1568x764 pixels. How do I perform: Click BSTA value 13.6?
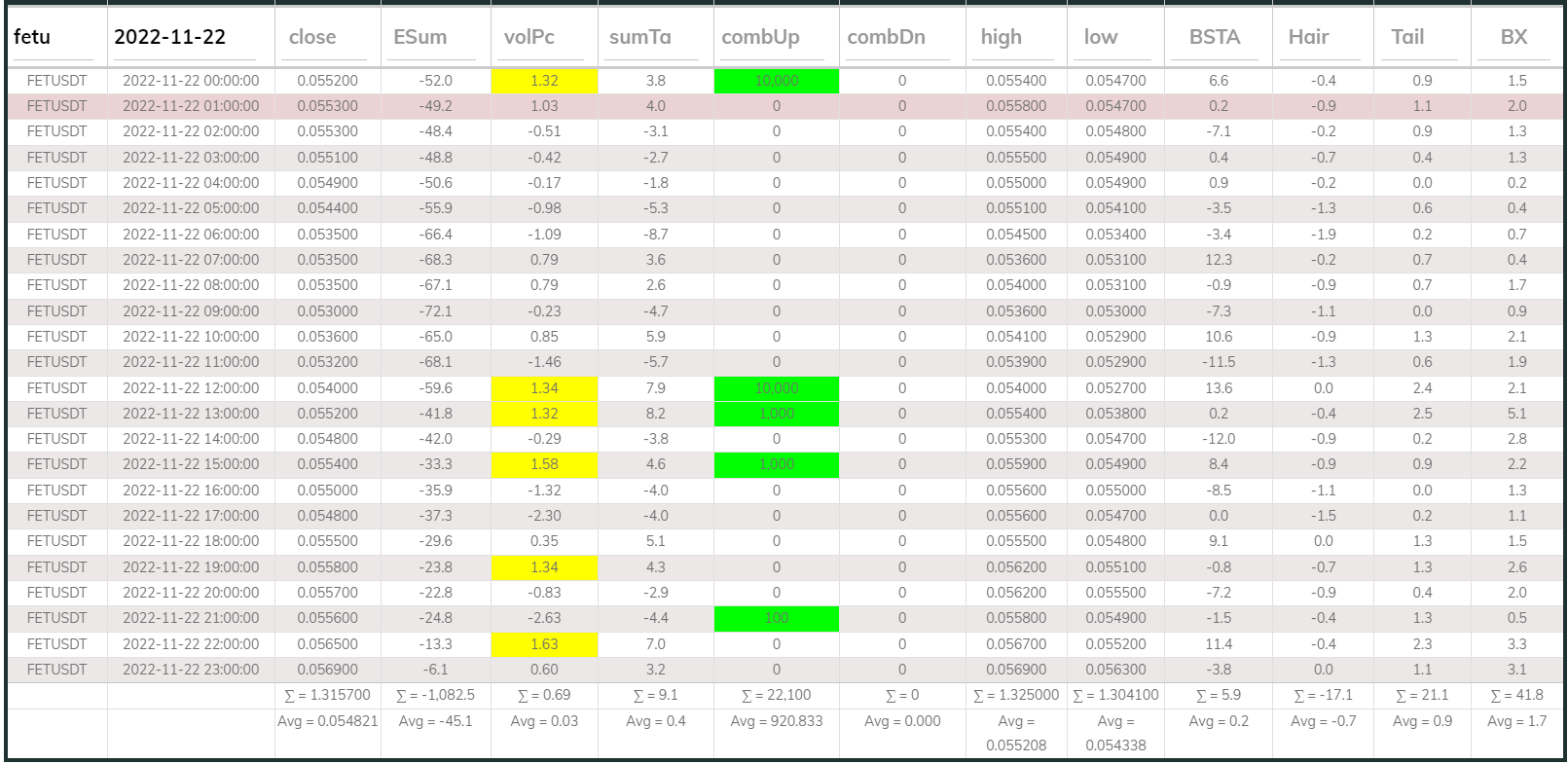pos(1219,388)
